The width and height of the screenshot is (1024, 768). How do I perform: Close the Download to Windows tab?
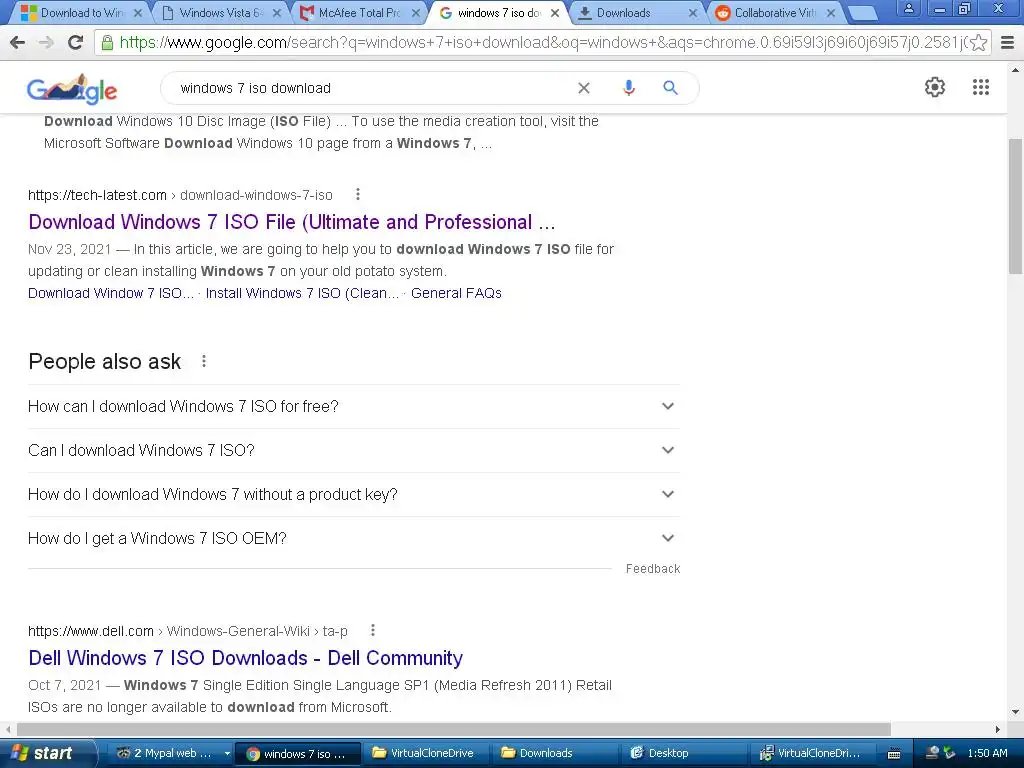pos(138,12)
